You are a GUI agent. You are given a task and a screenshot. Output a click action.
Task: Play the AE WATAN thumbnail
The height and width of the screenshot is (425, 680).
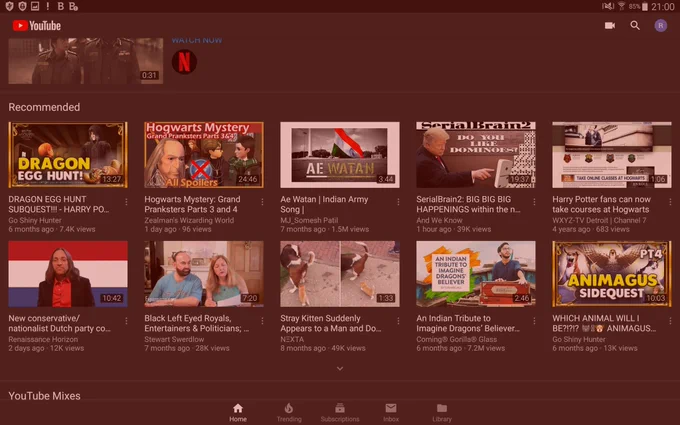click(x=340, y=155)
